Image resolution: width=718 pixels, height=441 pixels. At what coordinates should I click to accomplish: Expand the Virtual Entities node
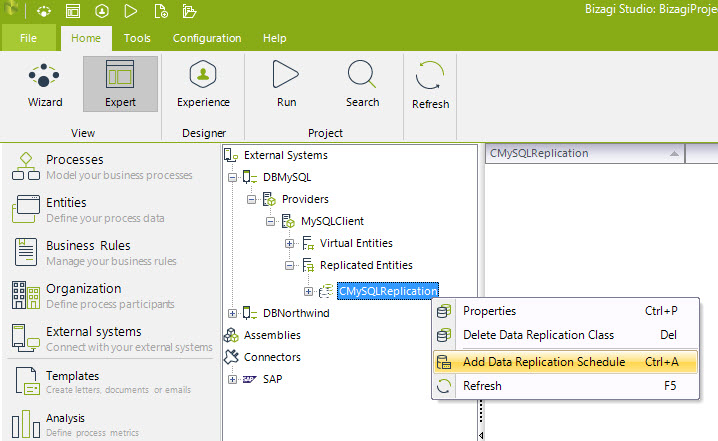click(289, 243)
